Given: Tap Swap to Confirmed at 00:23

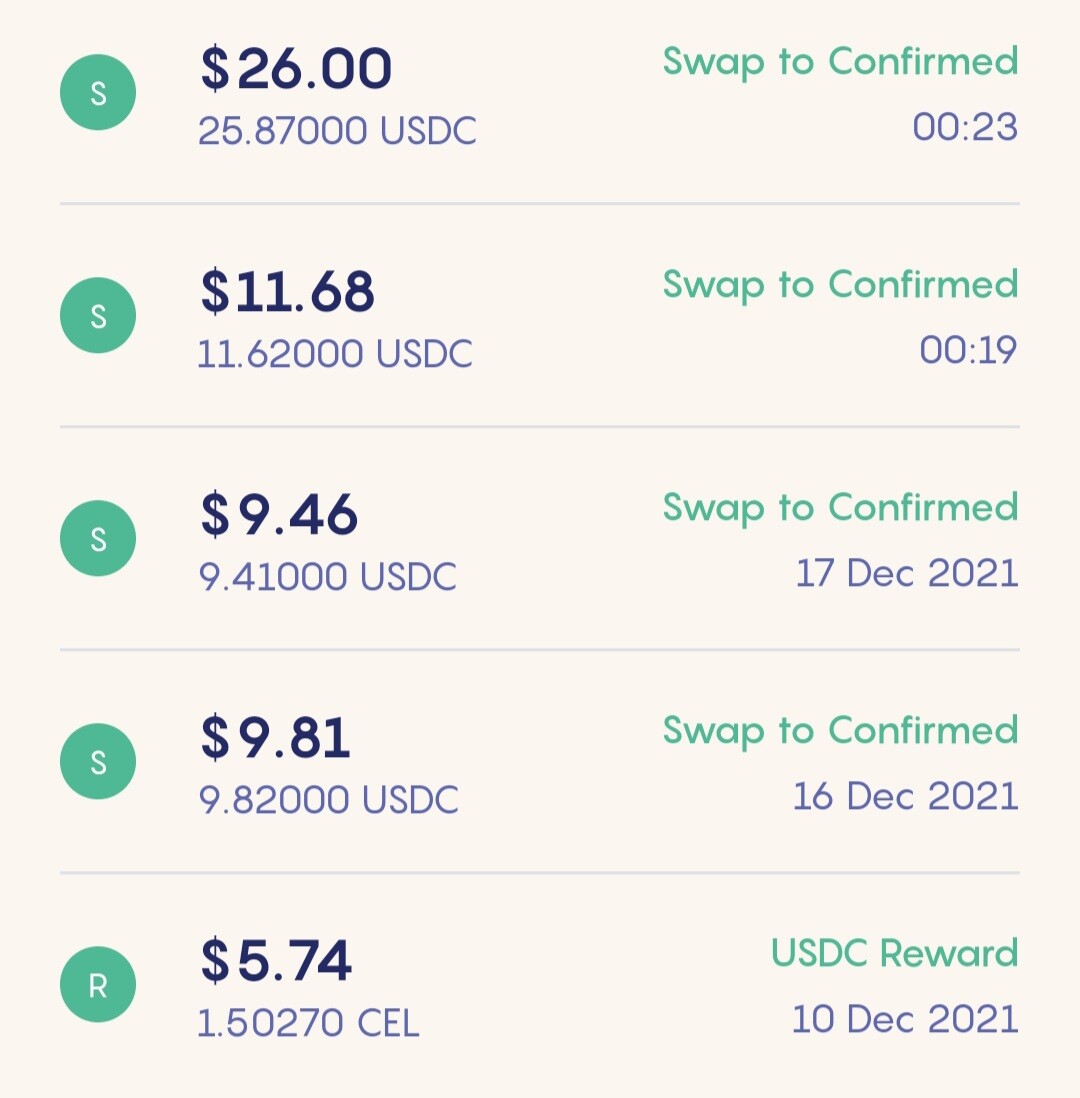Looking at the screenshot, I should 840,62.
